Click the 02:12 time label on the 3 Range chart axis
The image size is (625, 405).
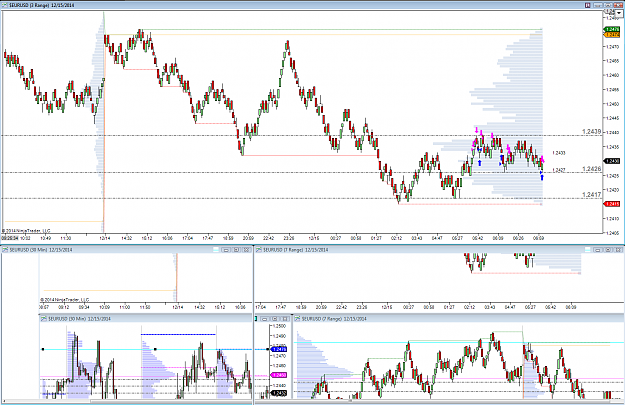tap(396, 238)
